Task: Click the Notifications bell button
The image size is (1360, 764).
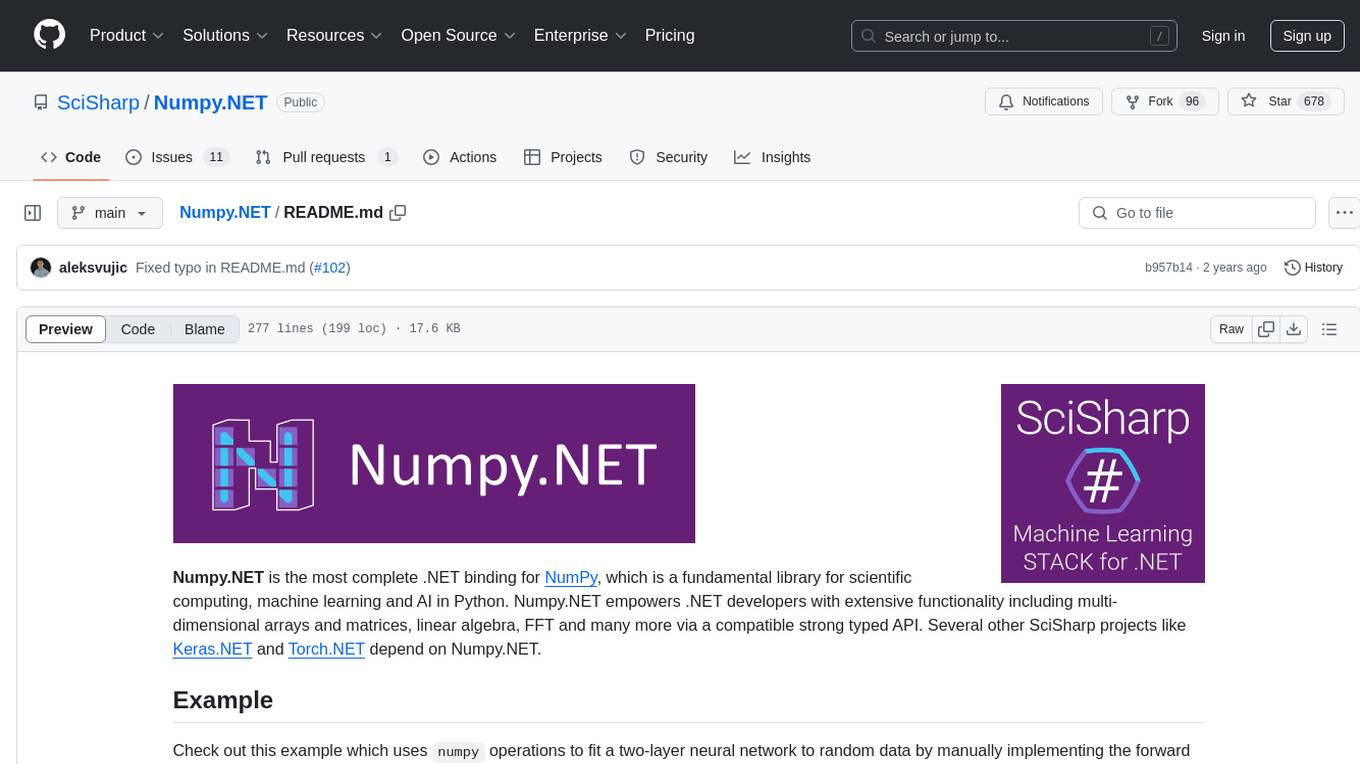Action: 1044,101
